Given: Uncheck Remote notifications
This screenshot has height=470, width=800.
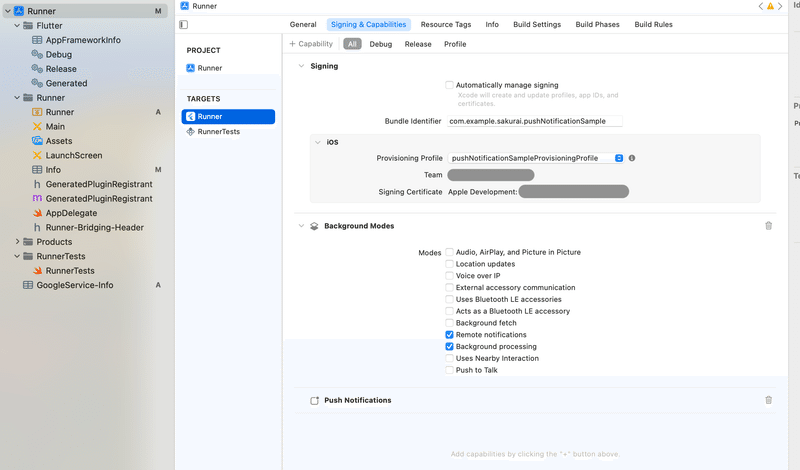Looking at the screenshot, I should point(449,334).
